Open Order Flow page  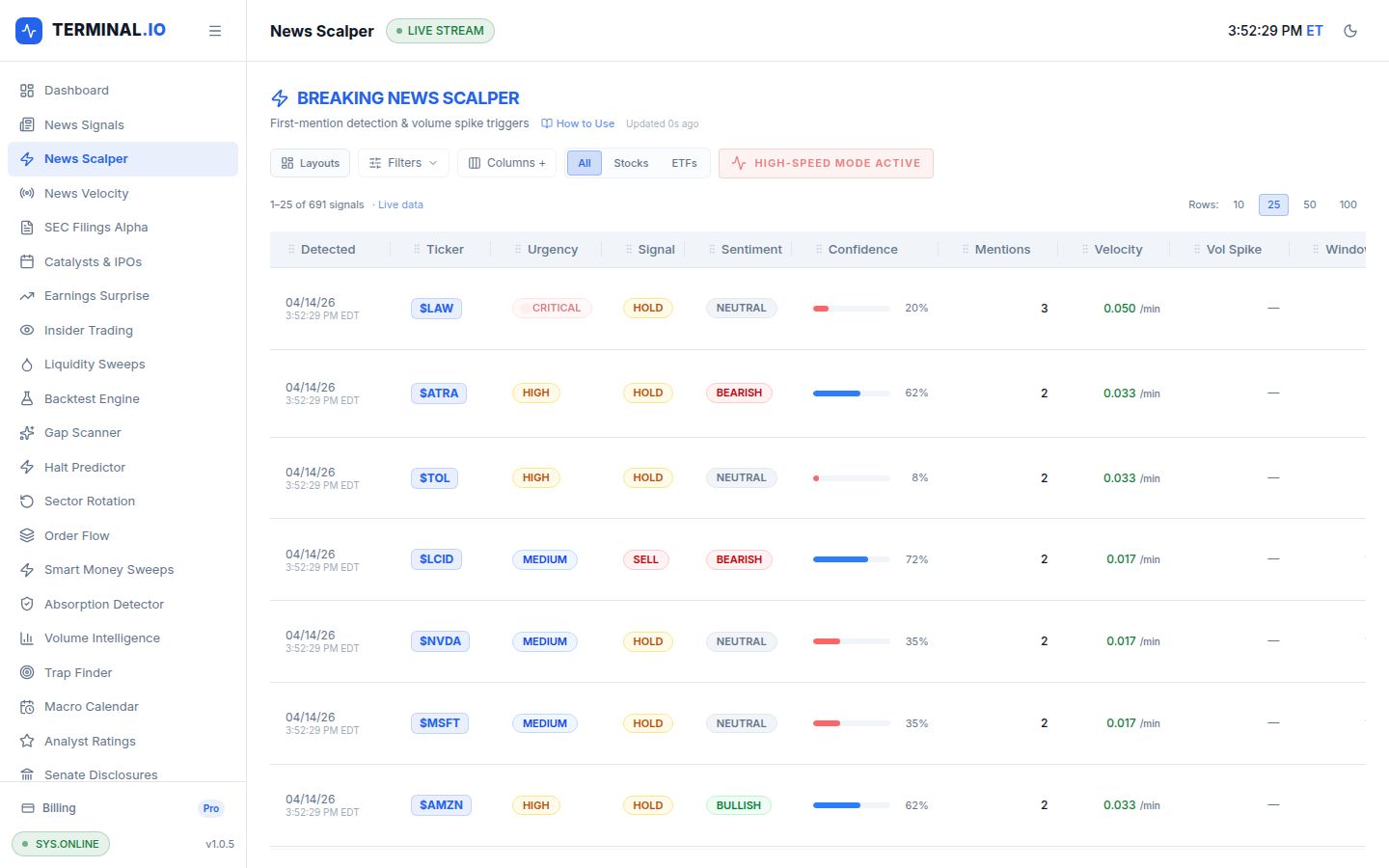[123, 535]
